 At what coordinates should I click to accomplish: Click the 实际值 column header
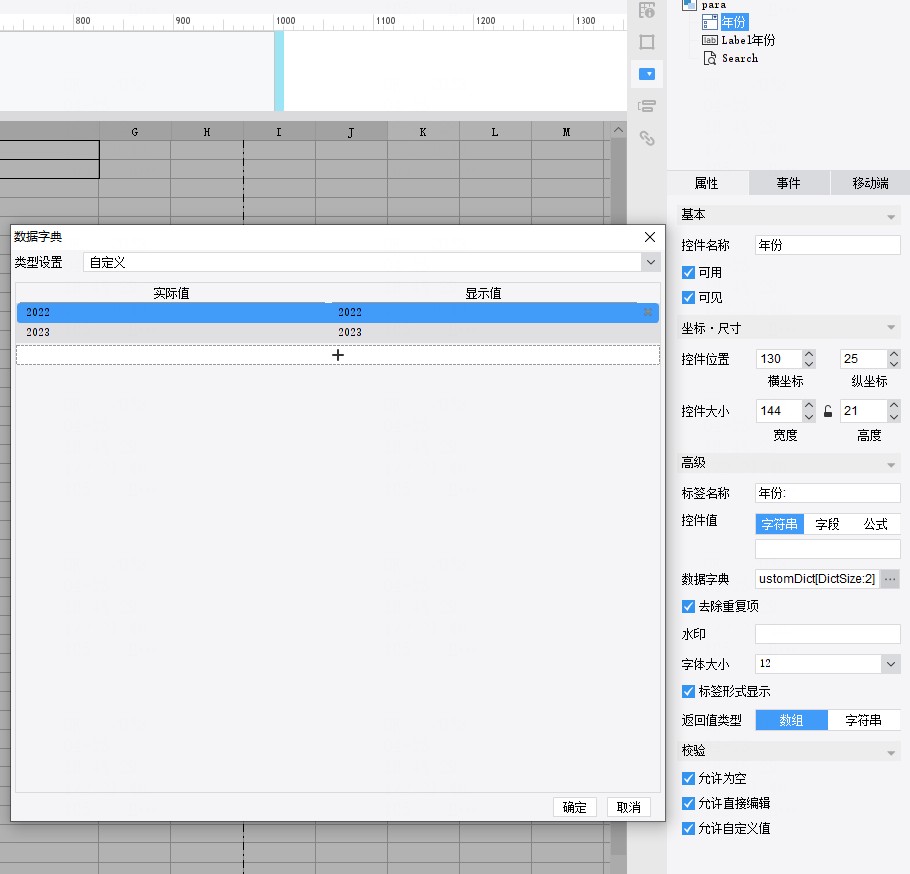(172, 293)
